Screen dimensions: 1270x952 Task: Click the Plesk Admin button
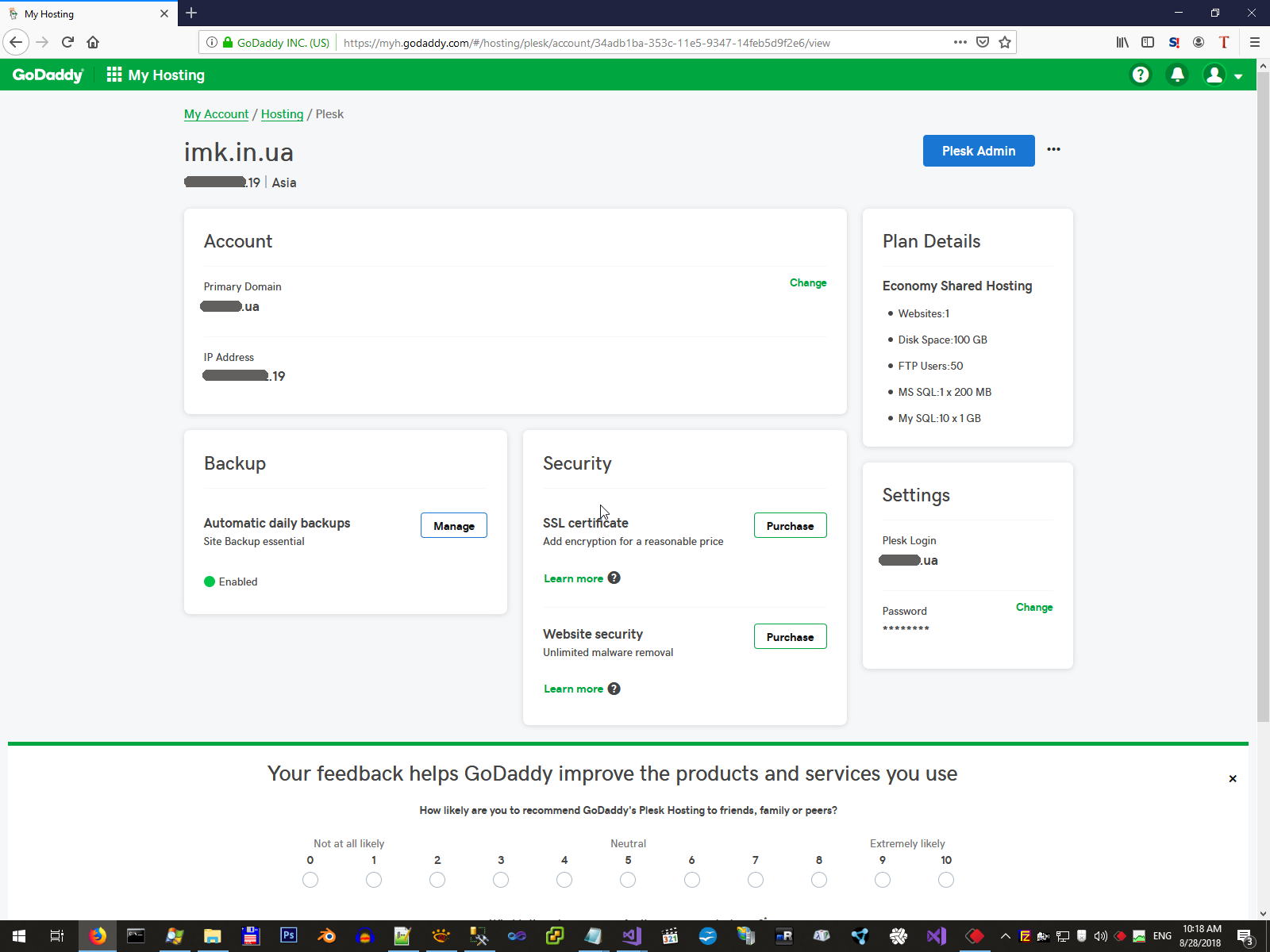click(979, 151)
